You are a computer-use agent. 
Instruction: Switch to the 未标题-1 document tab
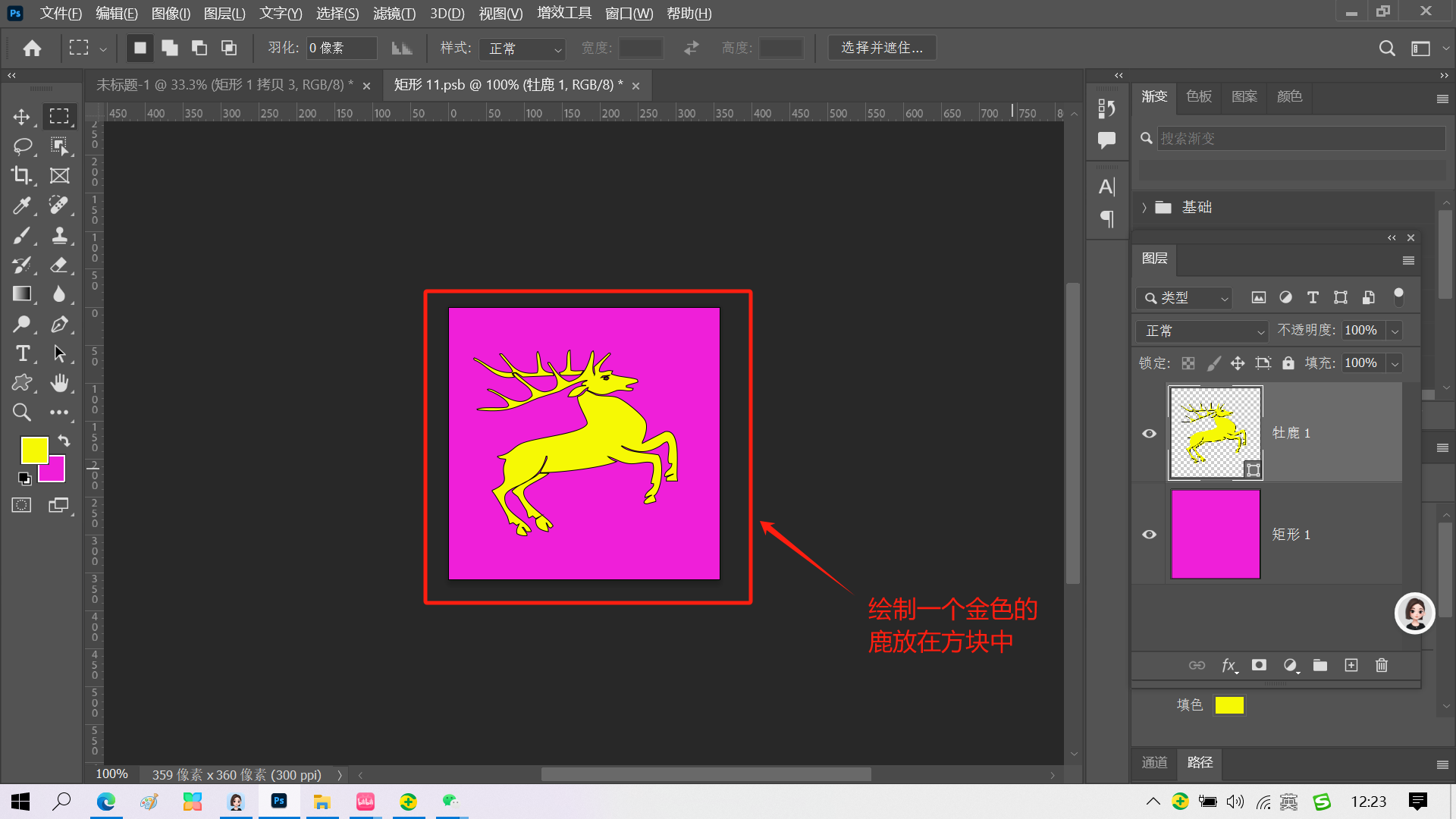click(224, 85)
